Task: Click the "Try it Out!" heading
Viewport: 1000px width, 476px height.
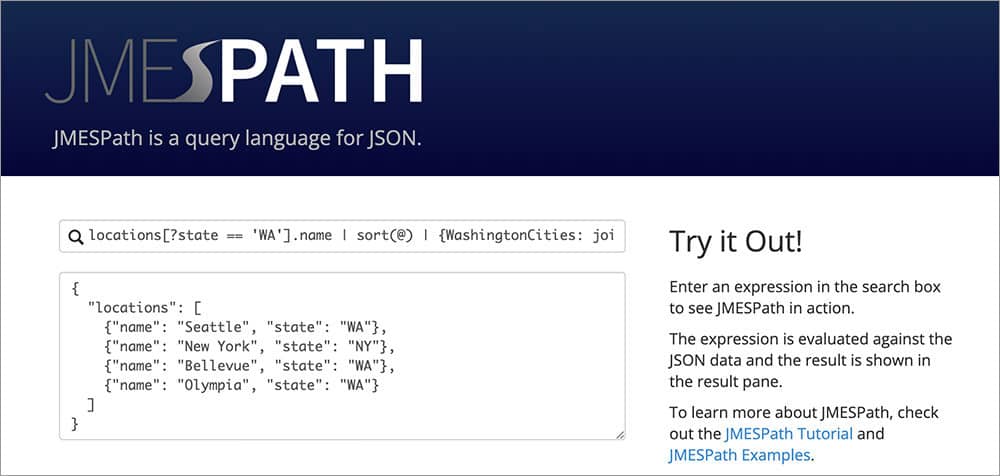Action: tap(735, 242)
